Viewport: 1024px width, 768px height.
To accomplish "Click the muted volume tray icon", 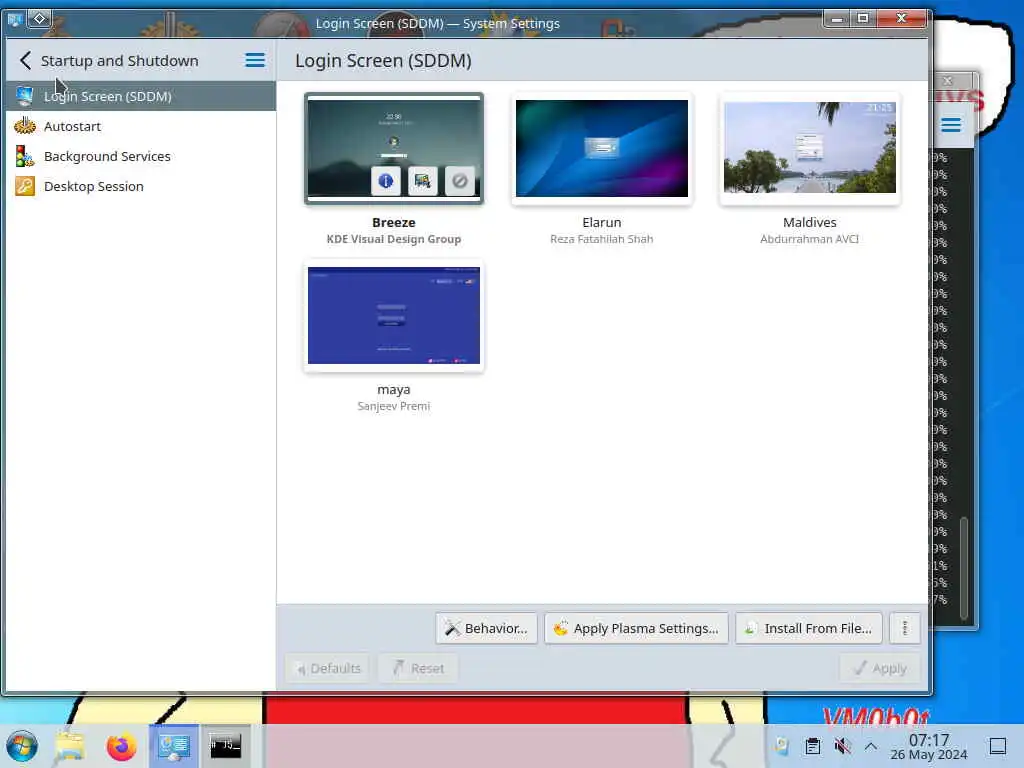I will [842, 746].
